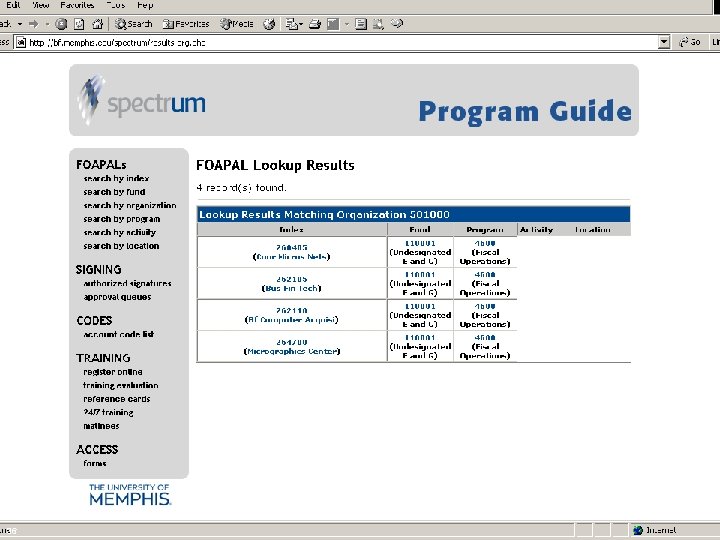The height and width of the screenshot is (540, 720).
Task: Click the Forward arrow in the toolbar
Action: [34, 24]
